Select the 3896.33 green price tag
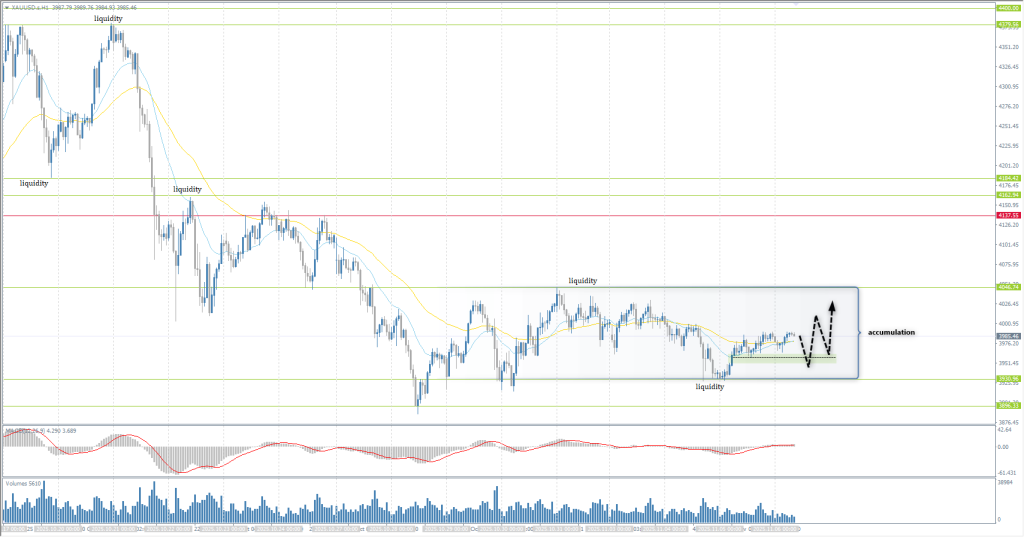This screenshot has width=1024, height=537. [x=1007, y=406]
